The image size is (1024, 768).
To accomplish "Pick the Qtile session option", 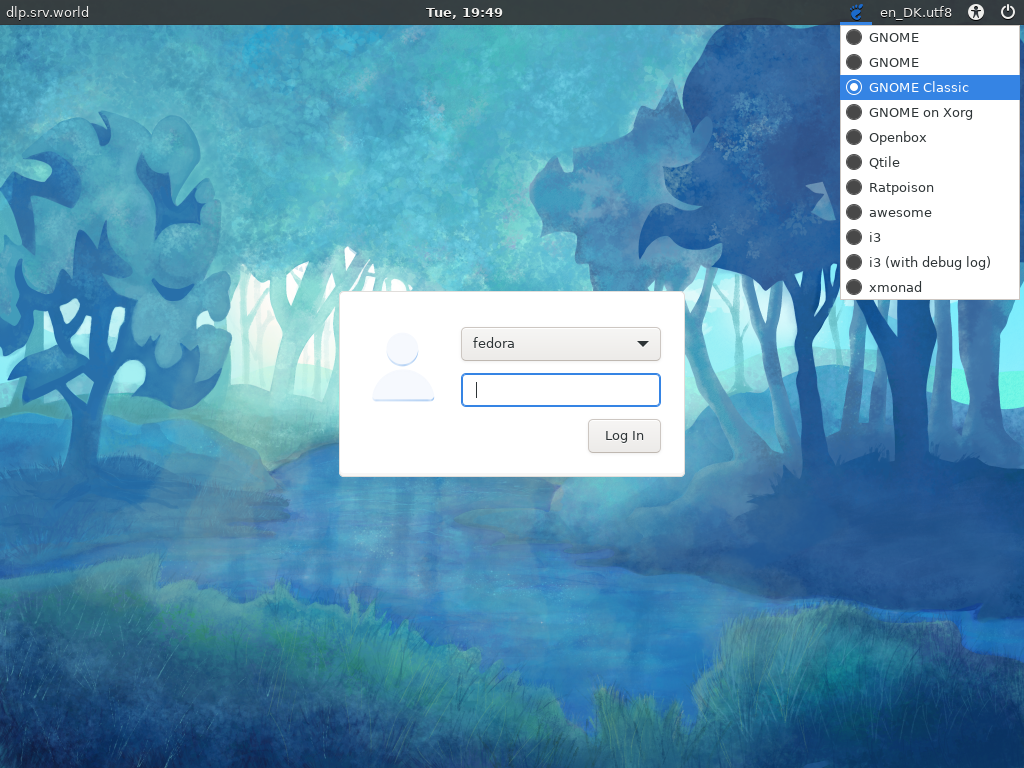I will coord(885,162).
